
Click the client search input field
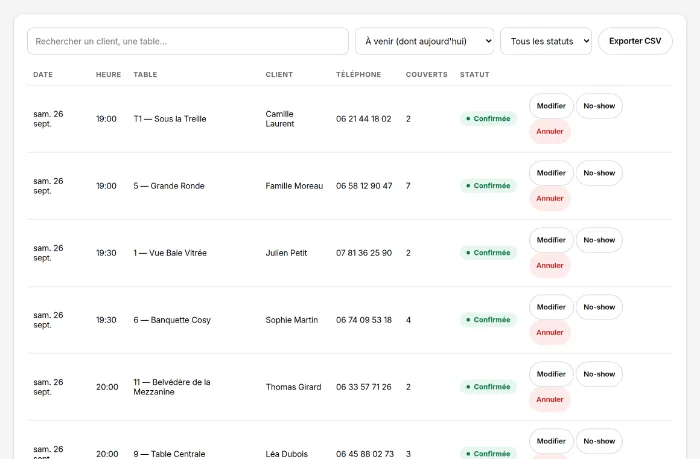(x=188, y=41)
